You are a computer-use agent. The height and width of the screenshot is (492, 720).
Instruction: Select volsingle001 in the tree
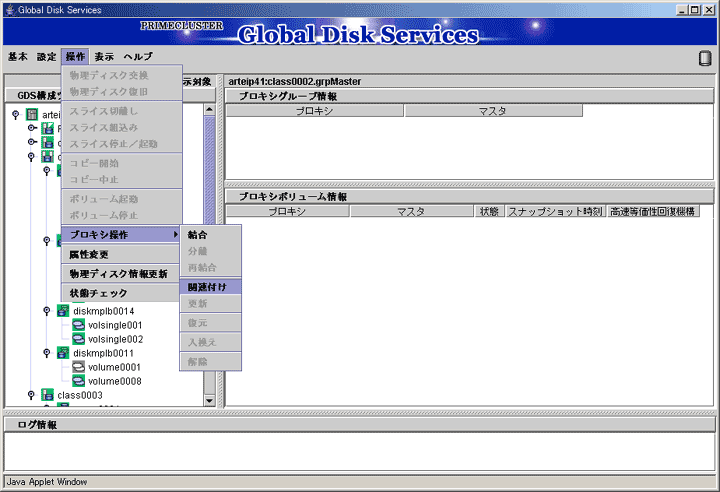click(115, 325)
